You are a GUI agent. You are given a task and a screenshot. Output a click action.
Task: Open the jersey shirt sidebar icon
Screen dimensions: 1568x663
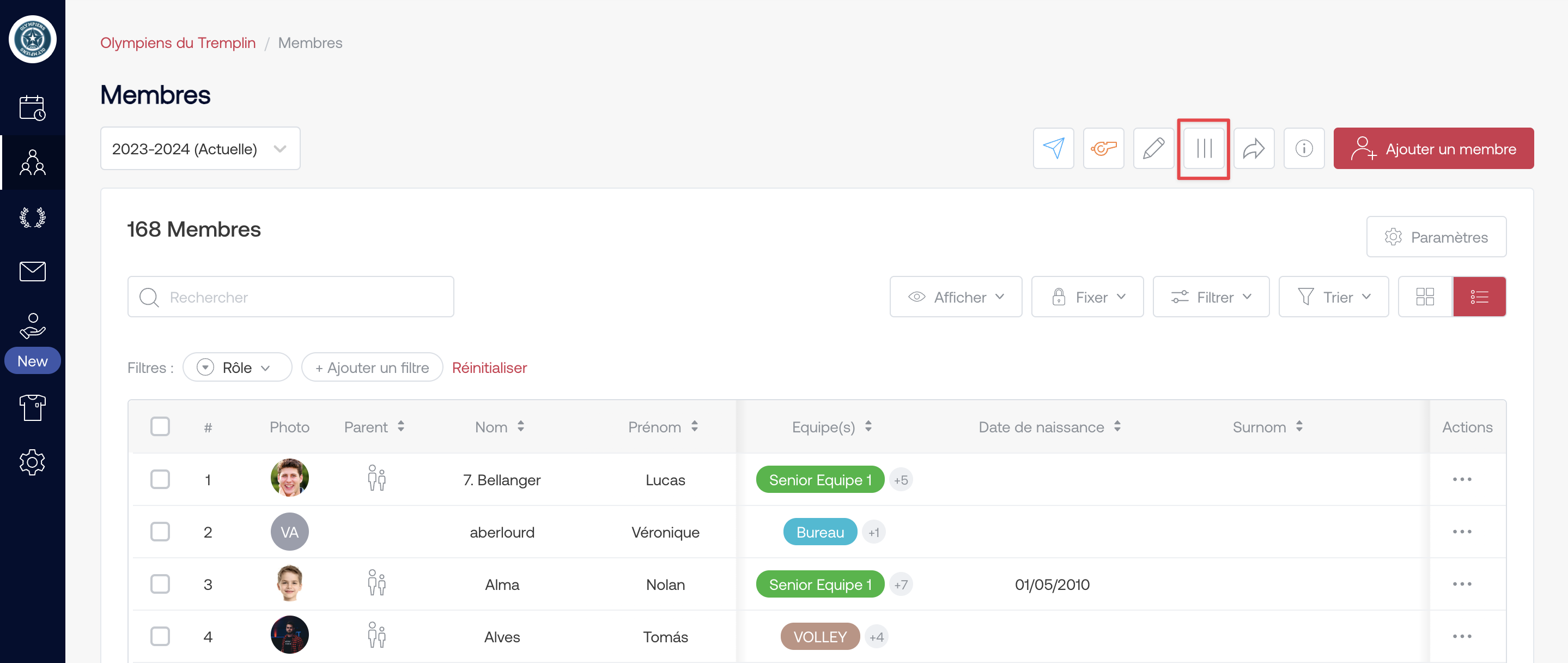coord(32,406)
